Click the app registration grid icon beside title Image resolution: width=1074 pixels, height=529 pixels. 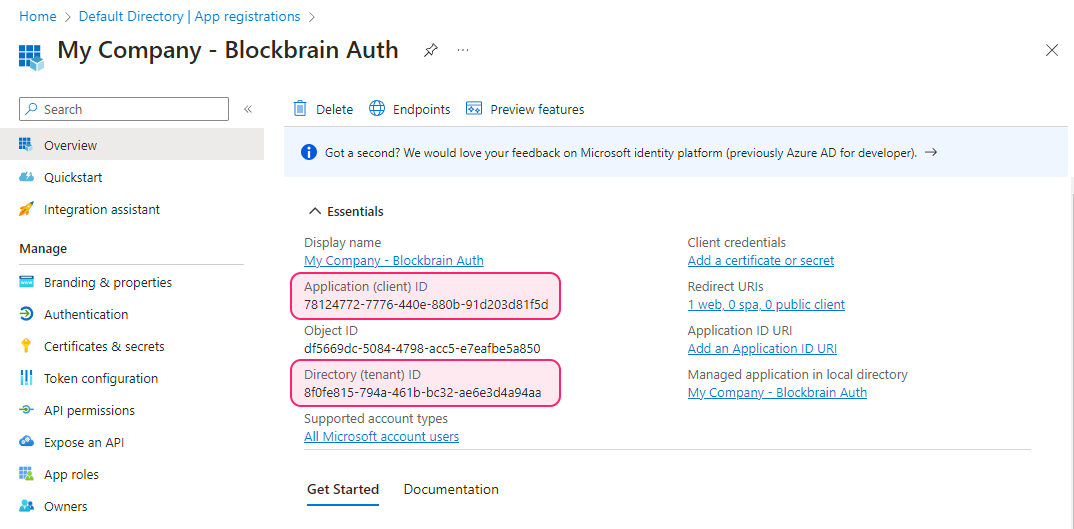pos(32,57)
